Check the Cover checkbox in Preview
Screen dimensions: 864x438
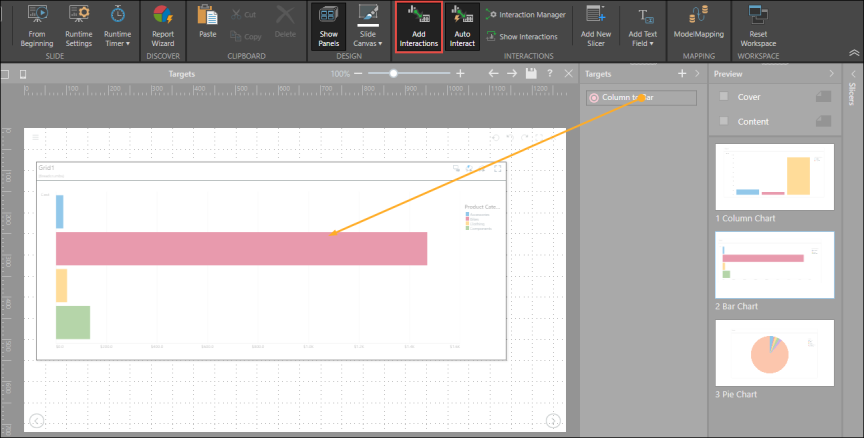point(724,97)
